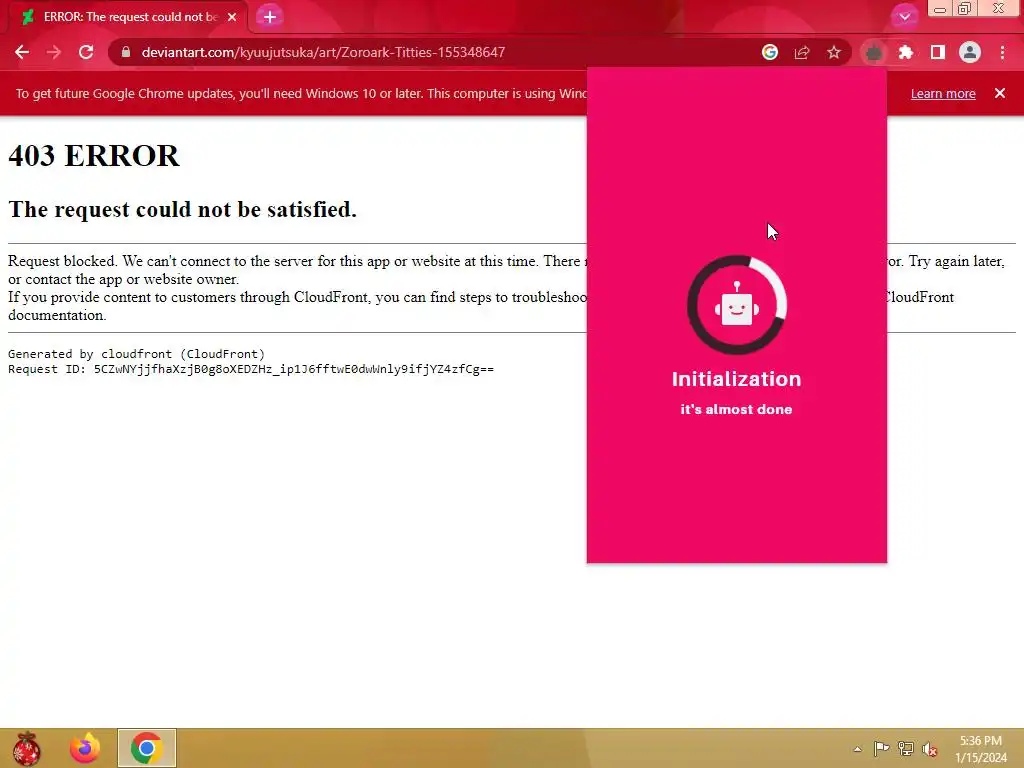Image resolution: width=1024 pixels, height=768 pixels.
Task: Open the Extensions puzzle piece menu
Action: [906, 52]
